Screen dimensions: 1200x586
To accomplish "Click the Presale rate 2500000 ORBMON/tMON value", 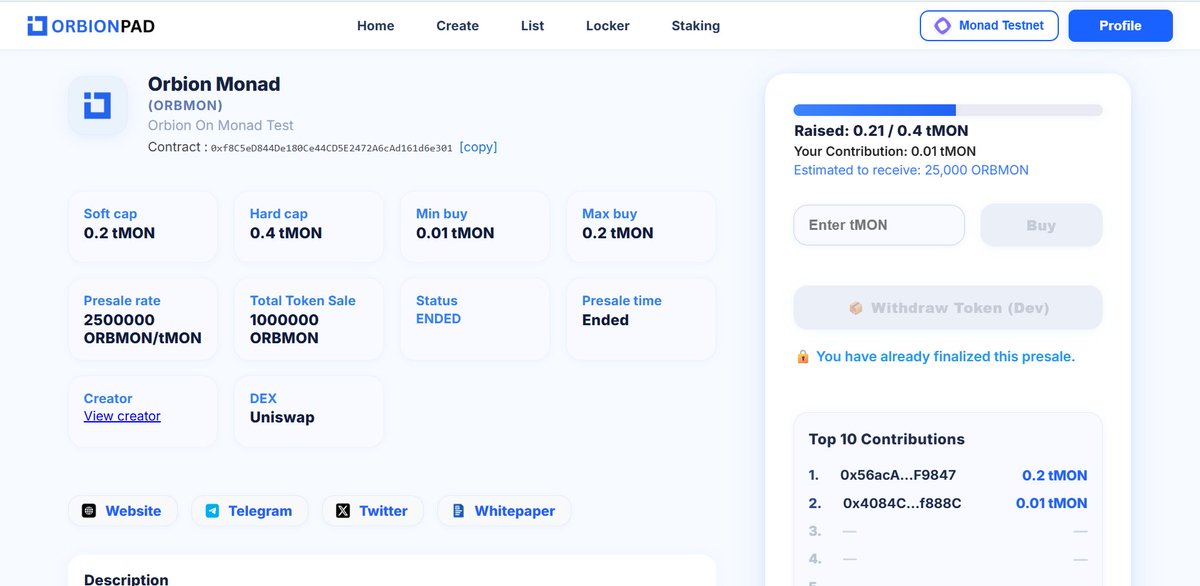I will pos(143,329).
